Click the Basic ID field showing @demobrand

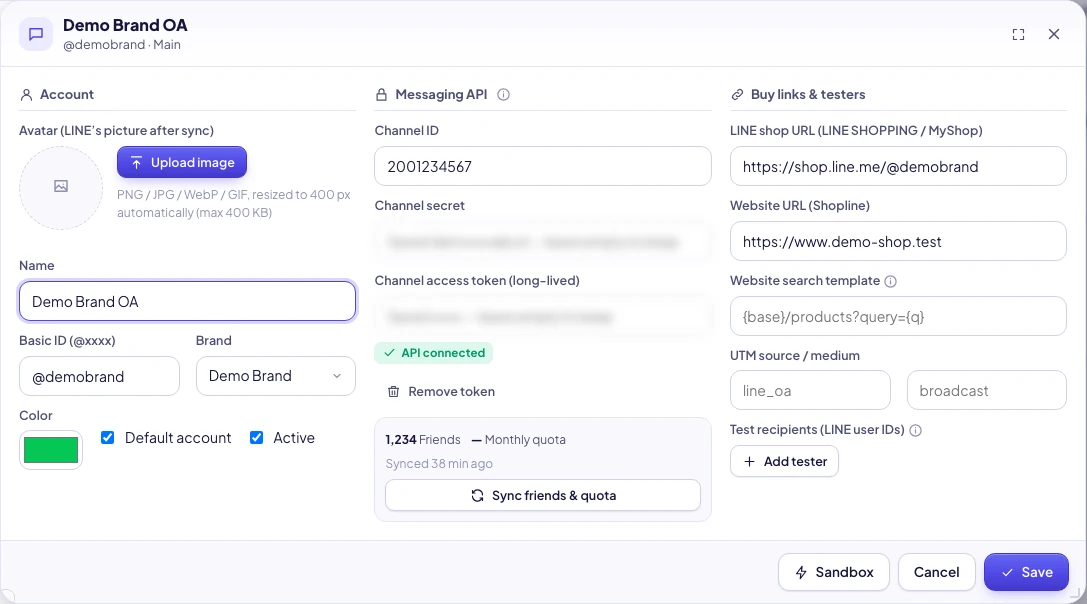pyautogui.click(x=99, y=376)
